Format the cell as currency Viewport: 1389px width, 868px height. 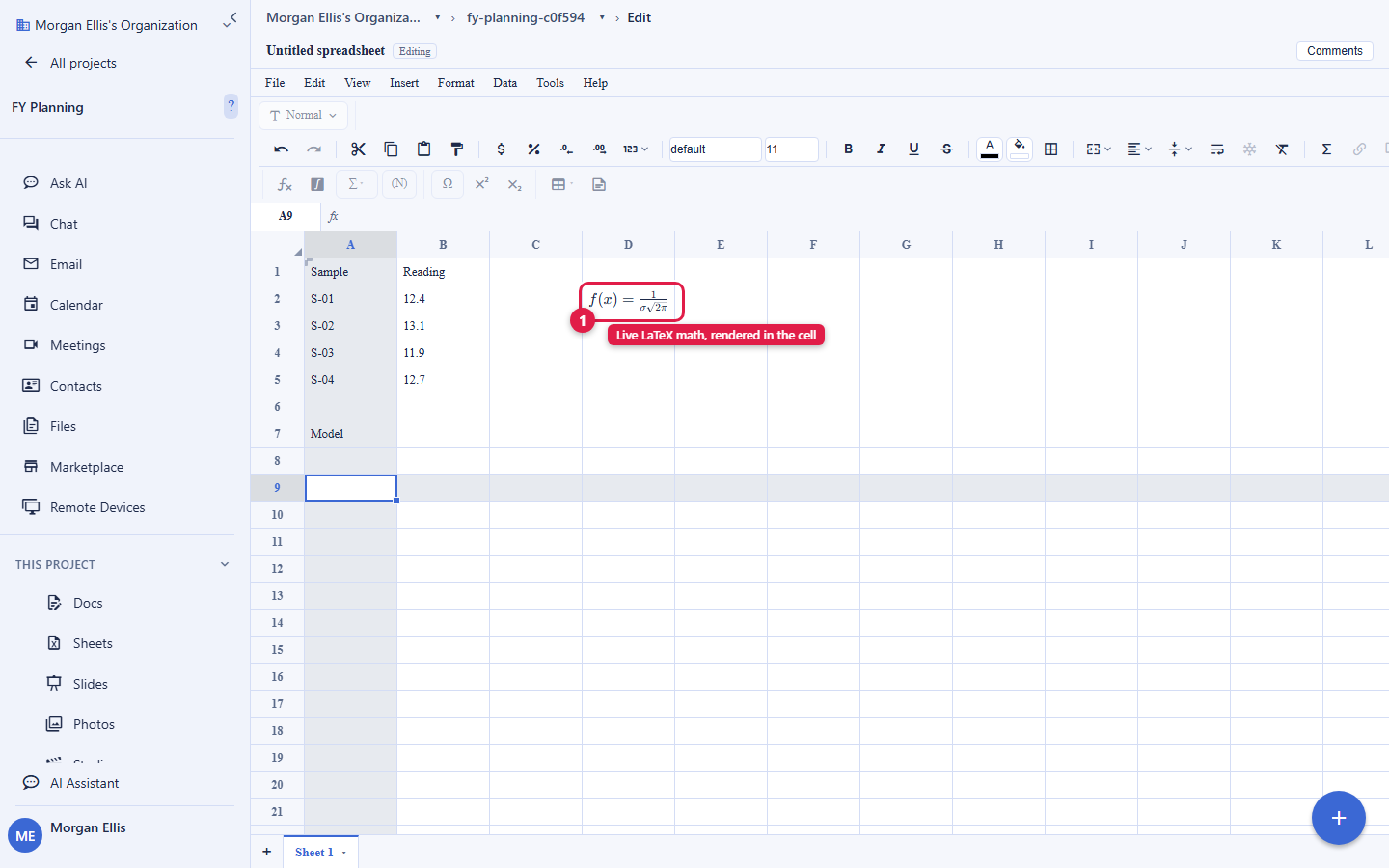[501, 149]
